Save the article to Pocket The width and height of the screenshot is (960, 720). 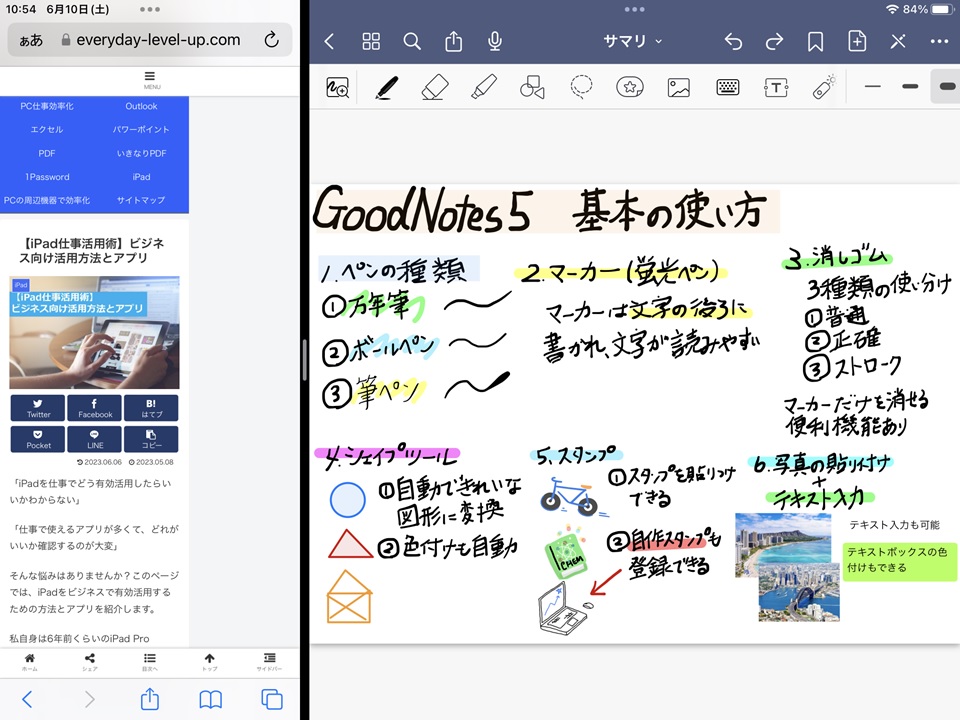click(38, 439)
